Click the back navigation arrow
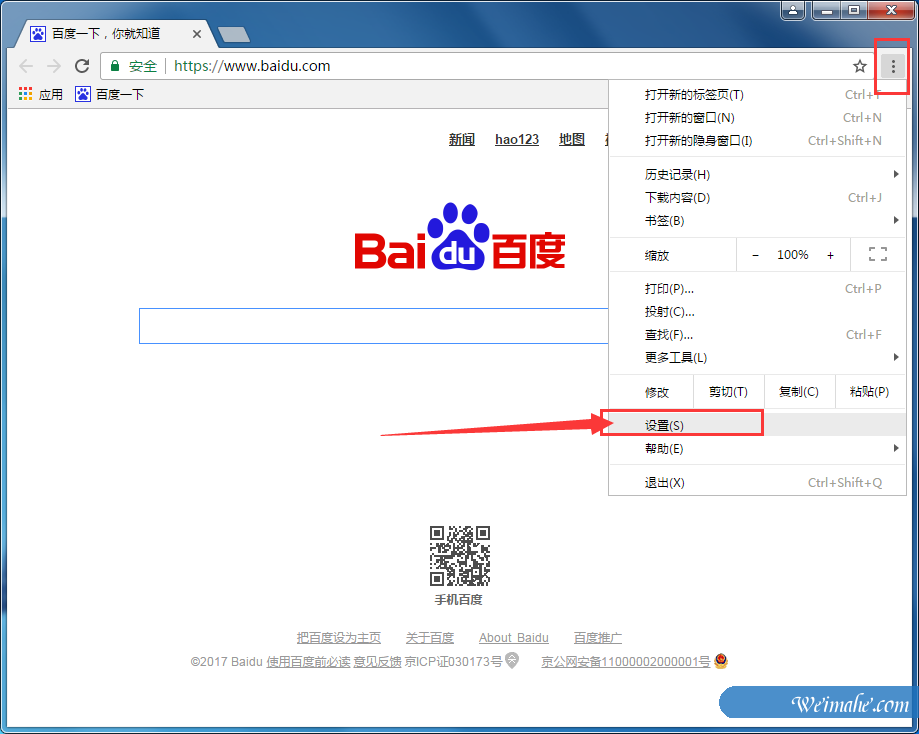 25,66
